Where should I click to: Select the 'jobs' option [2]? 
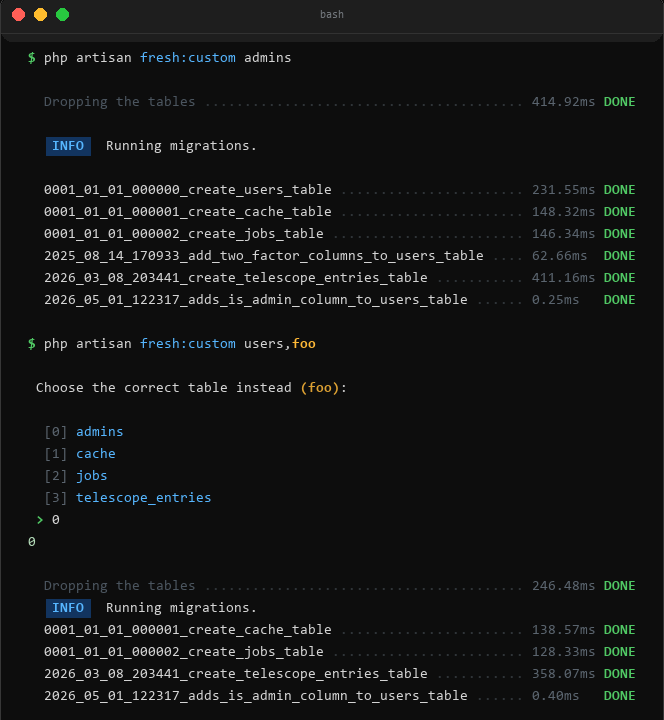91,476
